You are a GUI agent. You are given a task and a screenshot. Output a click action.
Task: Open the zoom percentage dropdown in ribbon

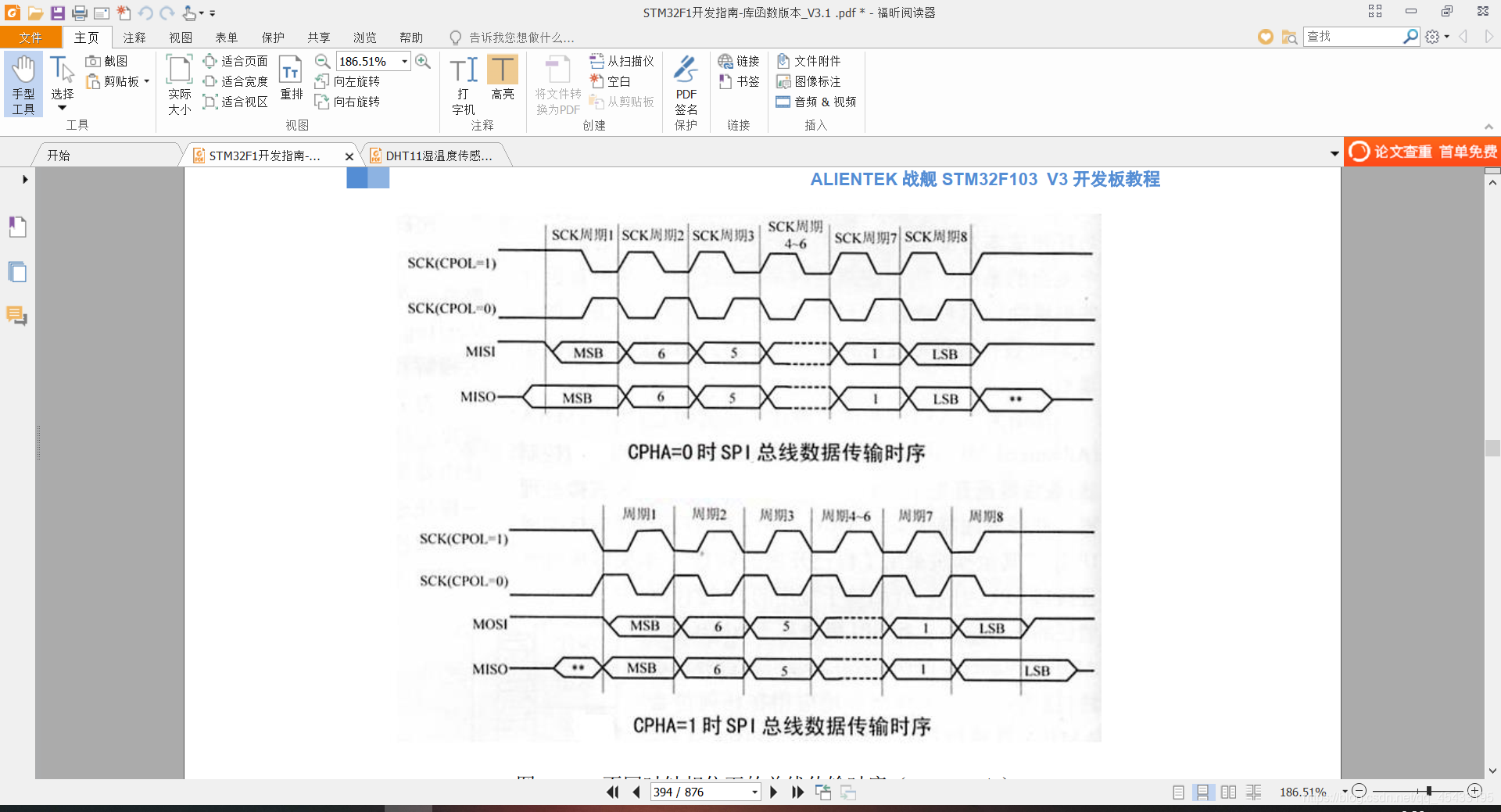pyautogui.click(x=404, y=61)
